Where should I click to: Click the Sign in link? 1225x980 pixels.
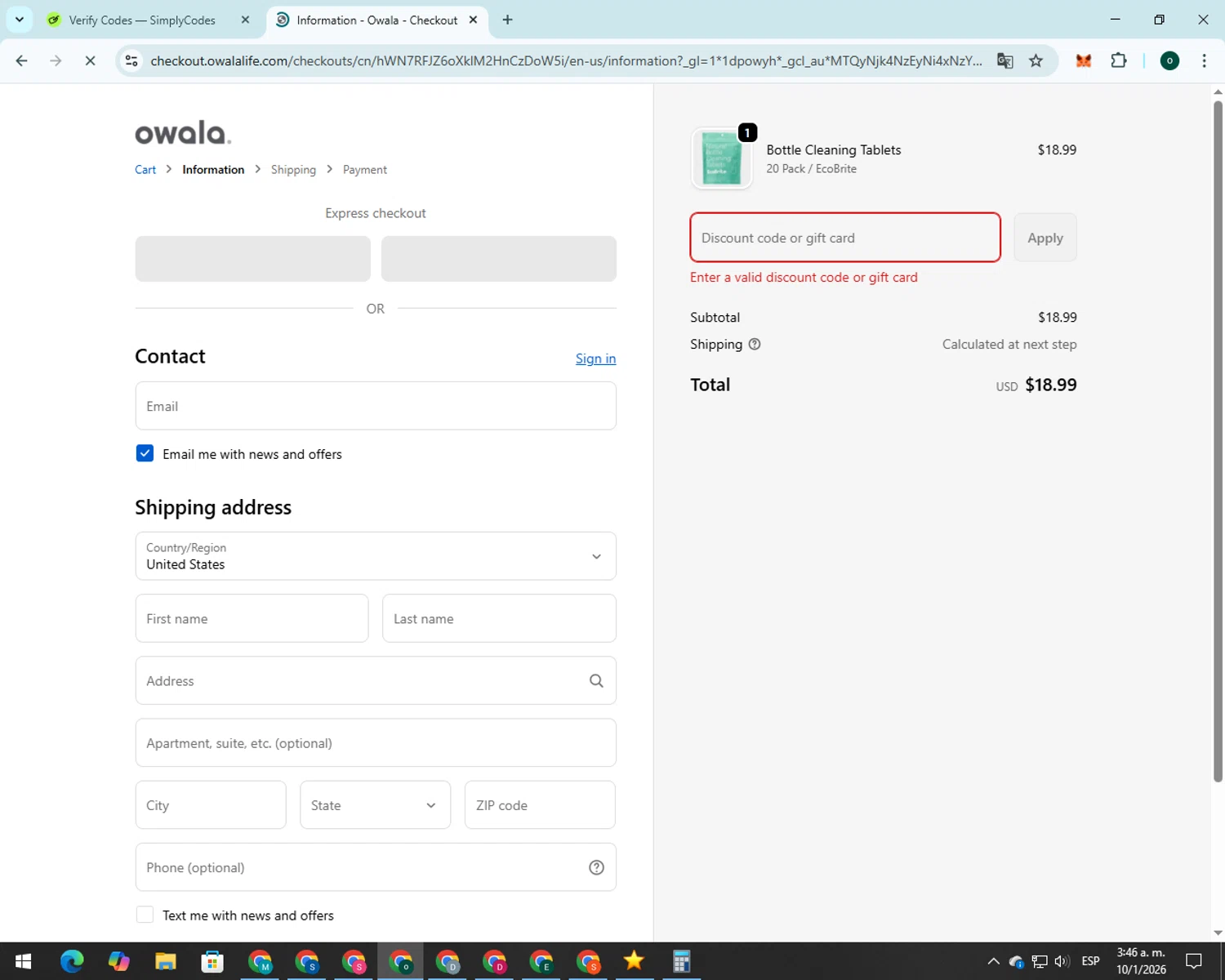coord(595,359)
